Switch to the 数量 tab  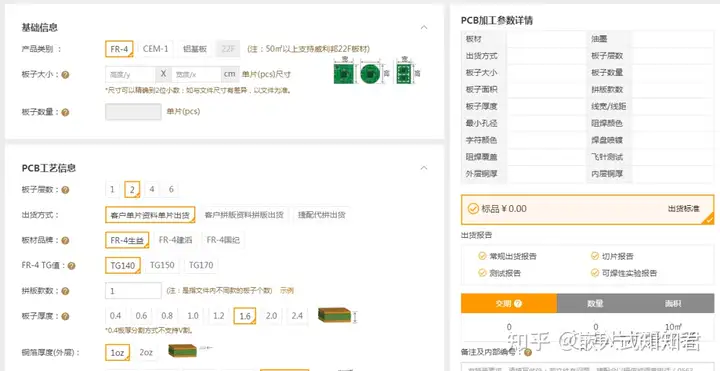[x=595, y=304]
